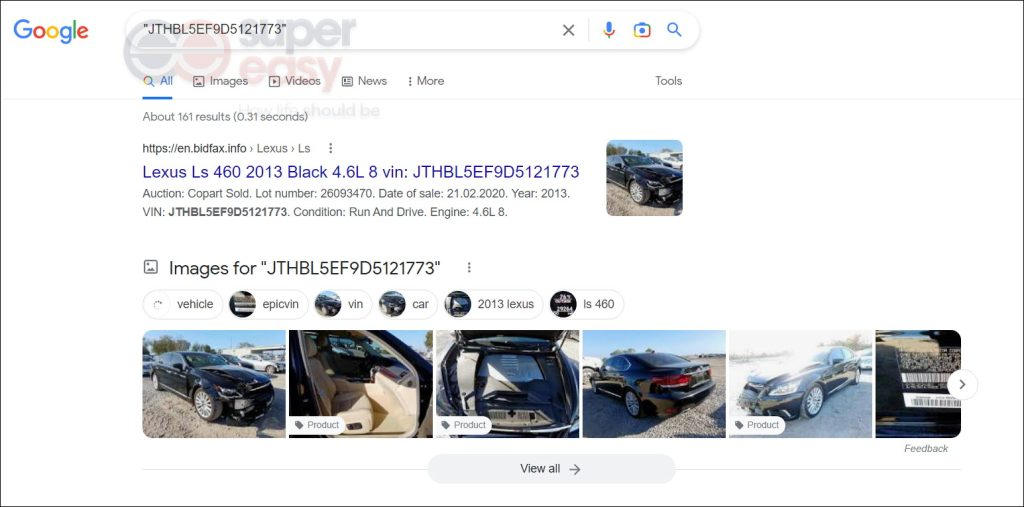This screenshot has width=1024, height=507.
Task: Click the blue magnifier search icon
Action: (x=674, y=29)
